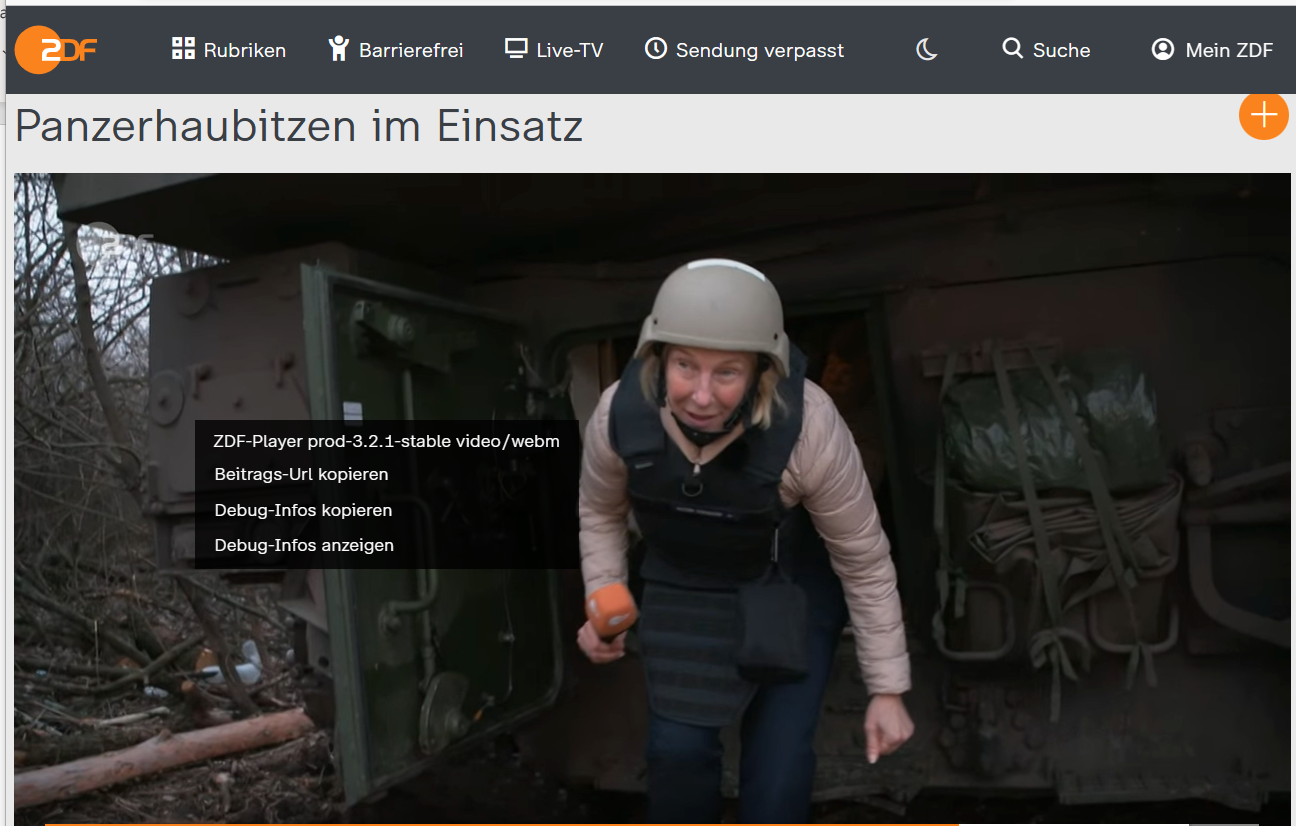The width and height of the screenshot is (1296, 826).
Task: Click the orange plus button
Action: pyautogui.click(x=1264, y=115)
